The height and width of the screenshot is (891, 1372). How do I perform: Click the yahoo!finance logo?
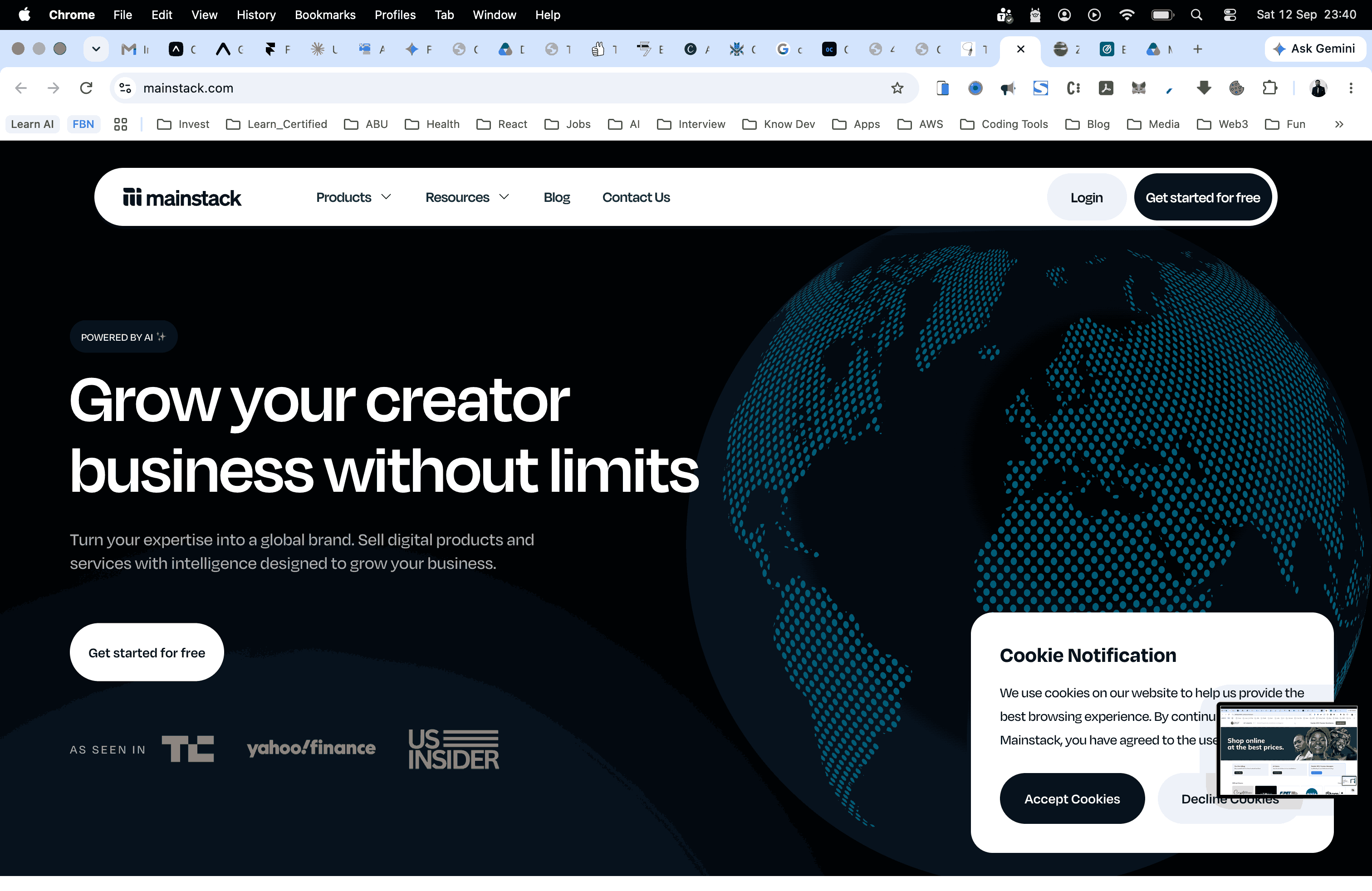point(311,748)
